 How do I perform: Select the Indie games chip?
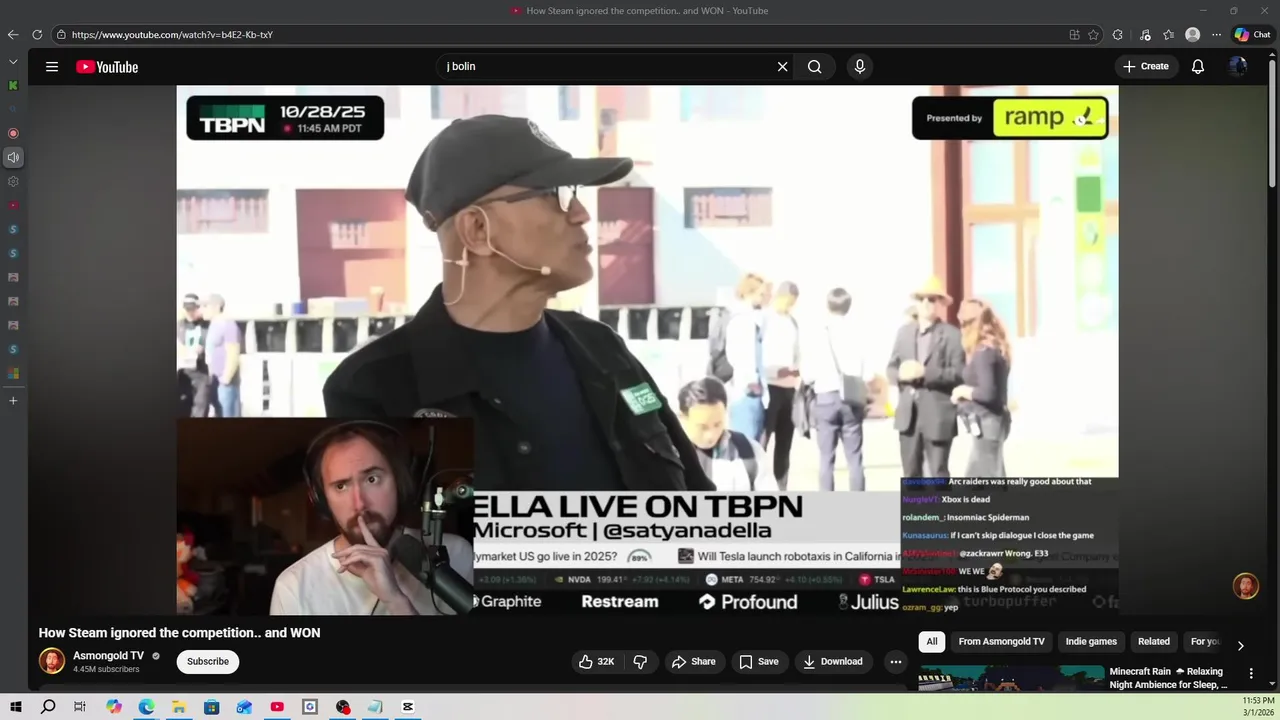pyautogui.click(x=1091, y=642)
